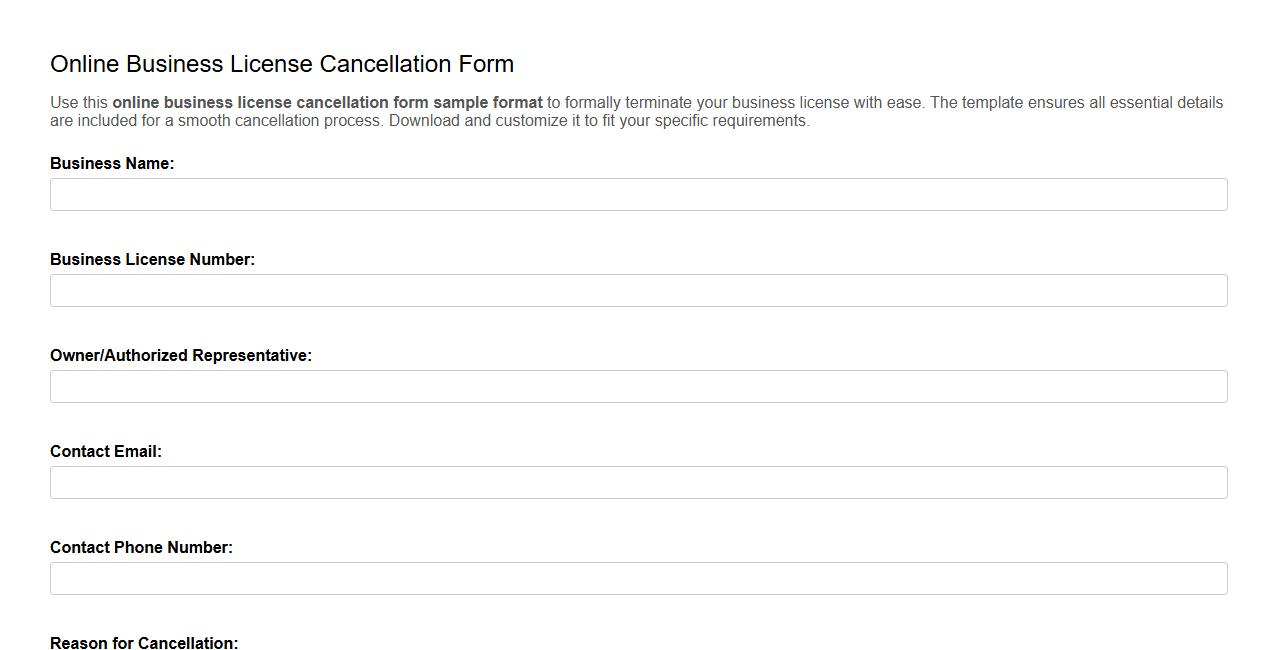
Task: Click inside the Business Name input field
Action: coord(638,194)
